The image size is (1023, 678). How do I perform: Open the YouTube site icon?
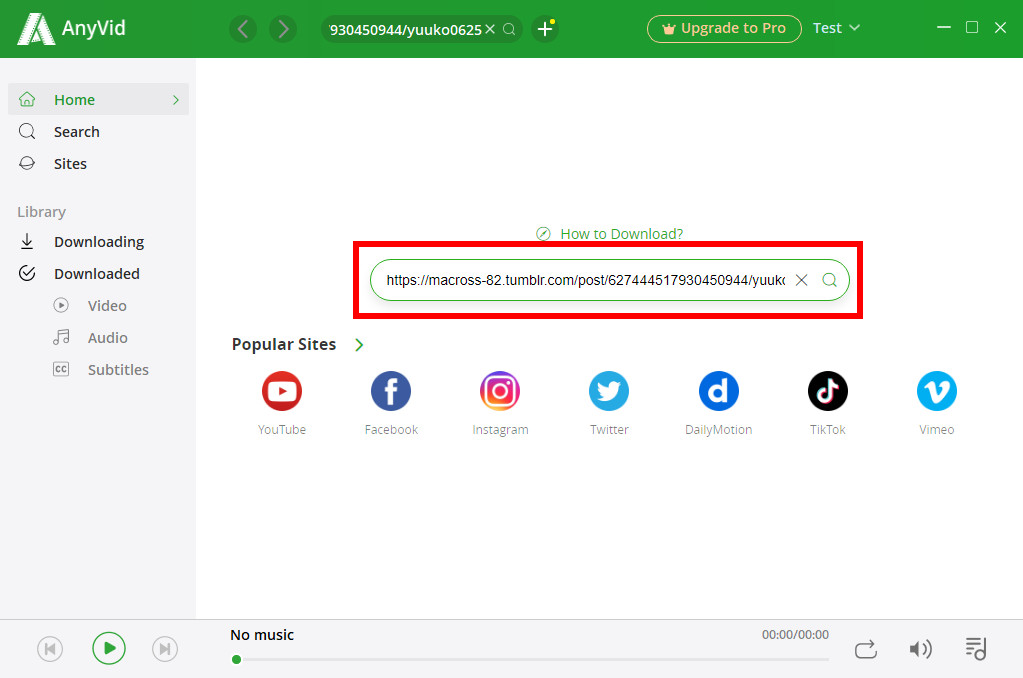pos(282,391)
